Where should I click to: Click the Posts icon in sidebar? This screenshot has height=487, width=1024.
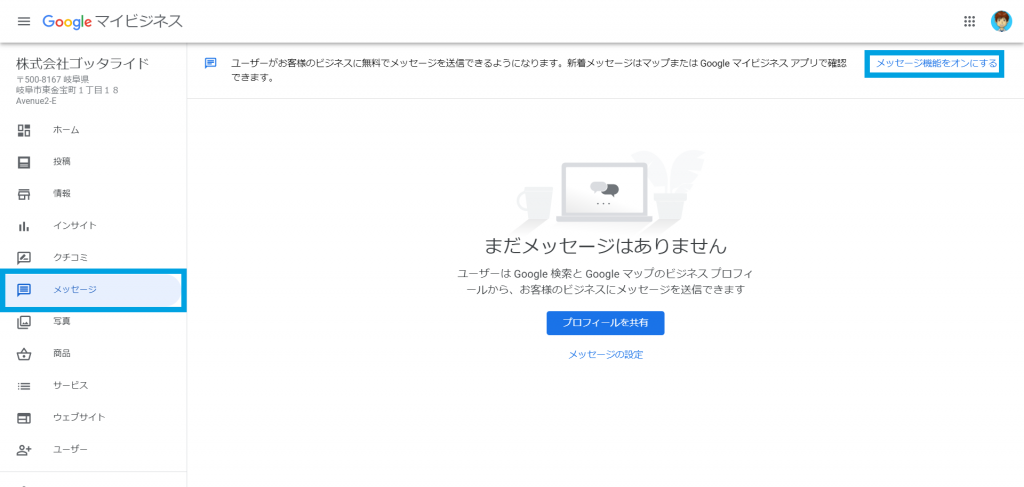[24, 162]
